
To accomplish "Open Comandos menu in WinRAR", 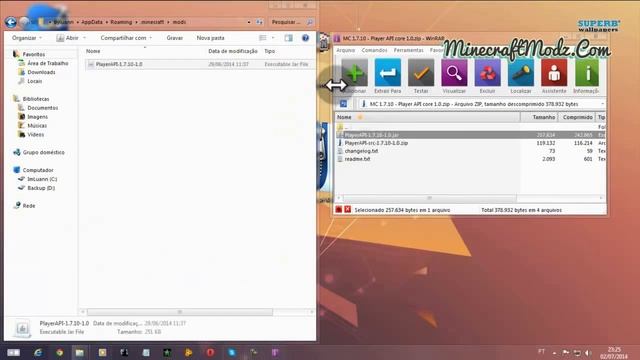I will [x=374, y=50].
